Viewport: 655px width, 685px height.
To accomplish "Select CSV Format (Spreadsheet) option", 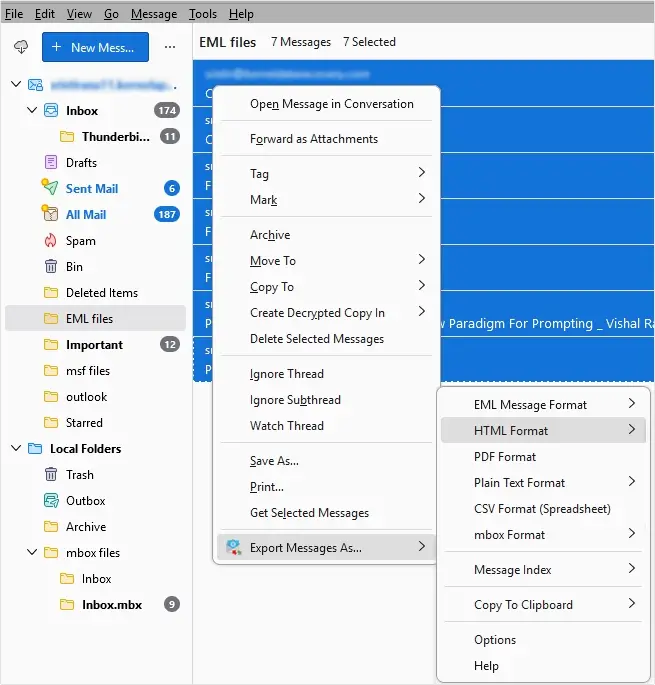I will click(543, 509).
